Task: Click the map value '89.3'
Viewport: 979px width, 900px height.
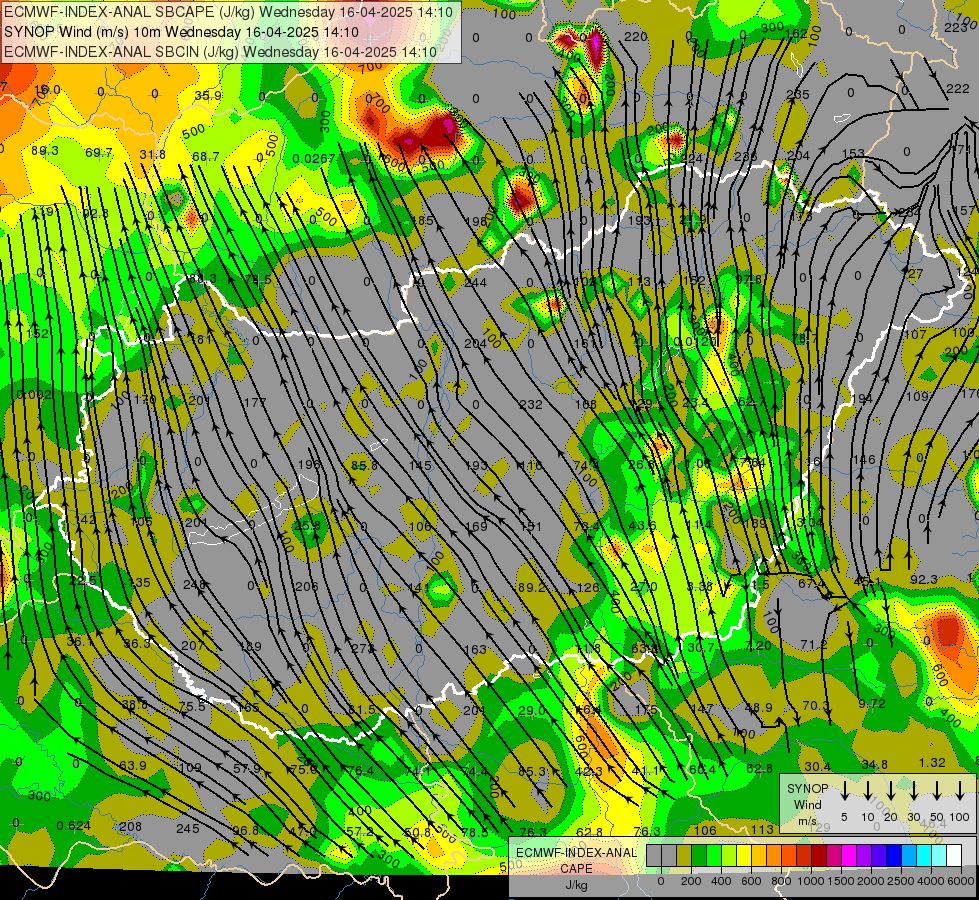Action: coord(44,151)
